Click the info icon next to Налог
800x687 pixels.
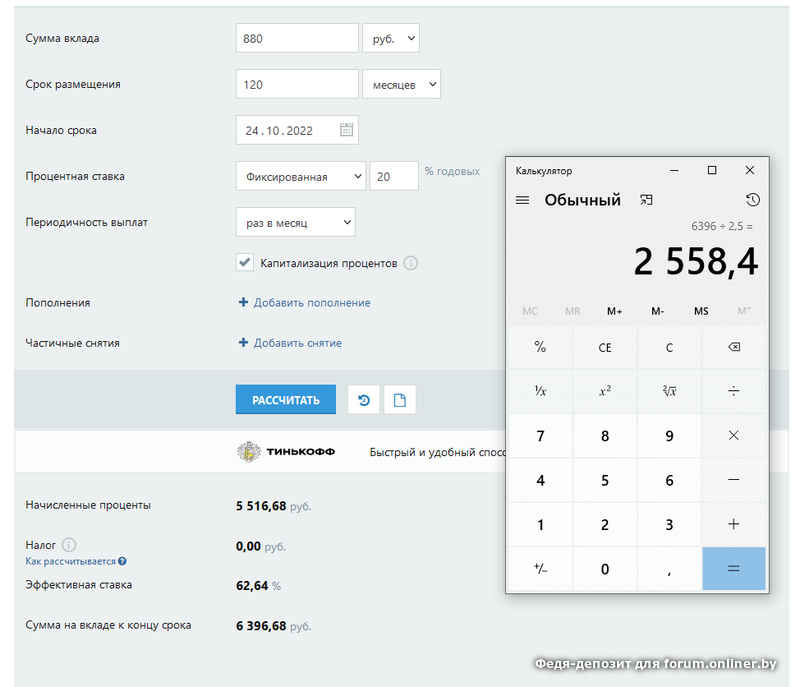pos(69,545)
